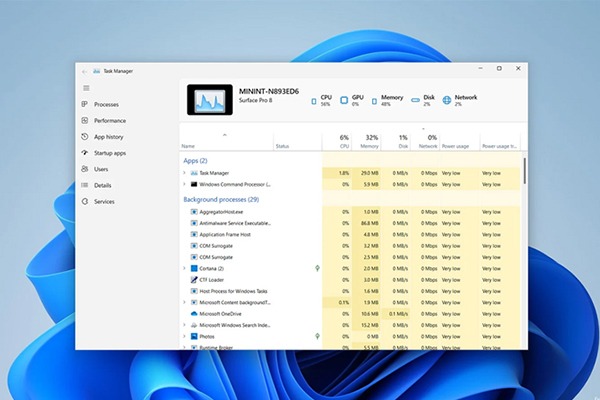Click the Users sidebar icon
Screen dimensions: 600x400
tap(85, 169)
